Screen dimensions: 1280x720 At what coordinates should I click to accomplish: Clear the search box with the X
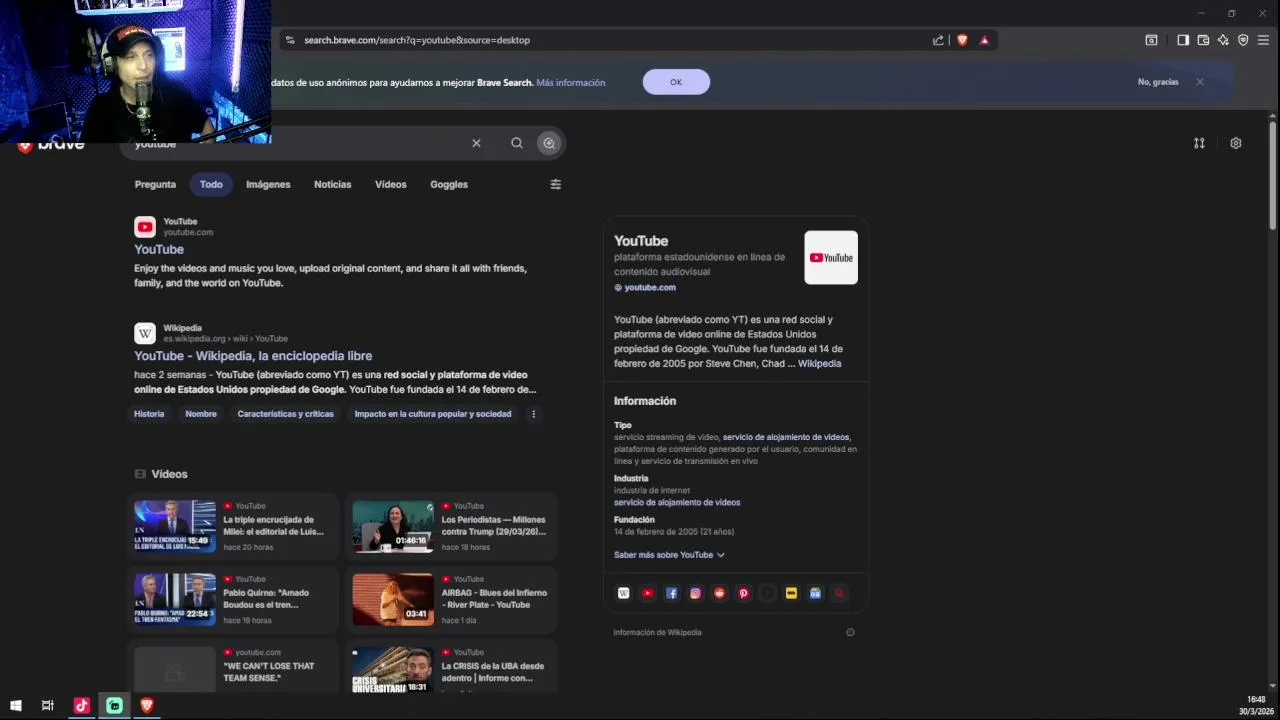476,143
